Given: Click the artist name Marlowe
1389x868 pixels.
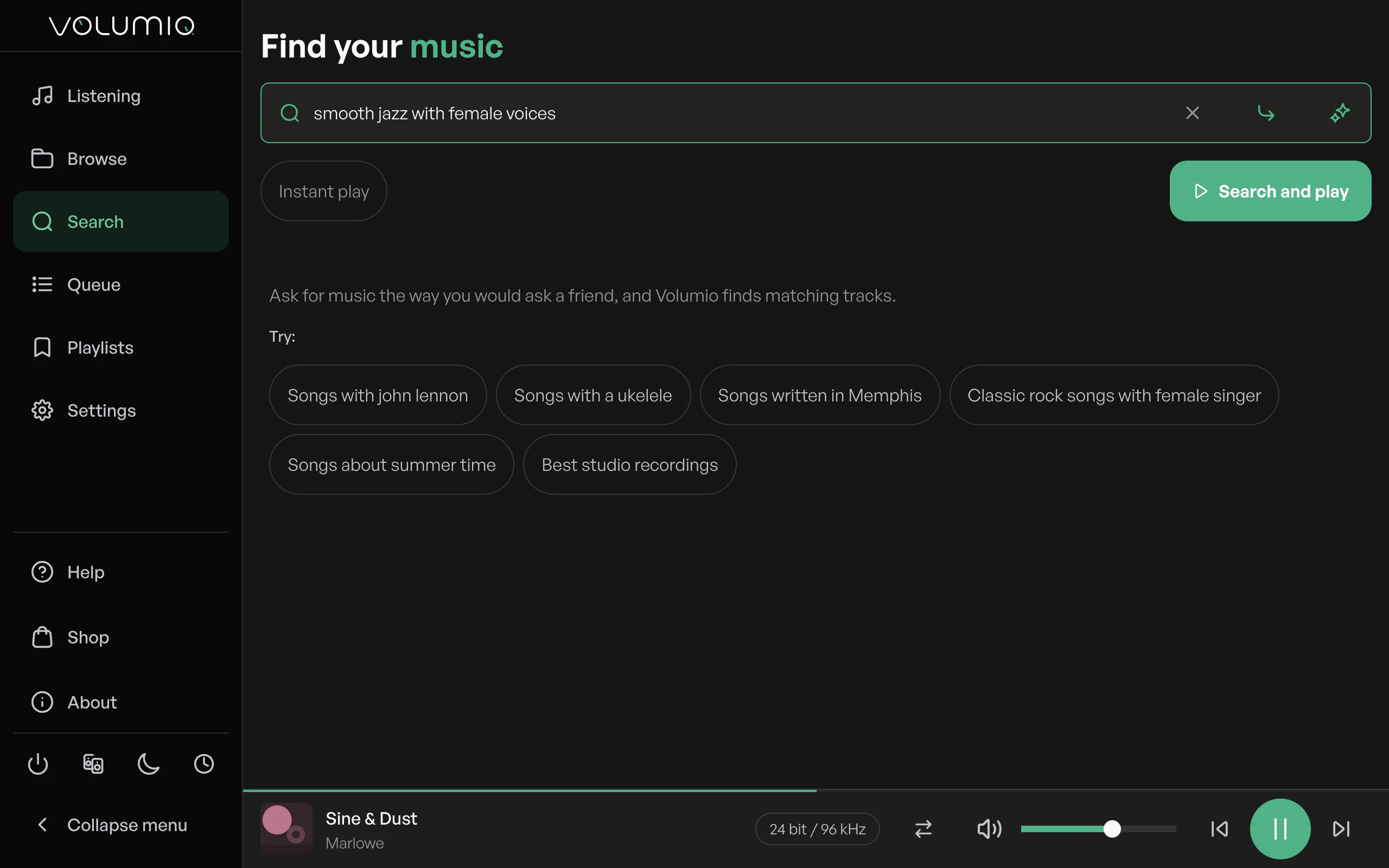Looking at the screenshot, I should [355, 843].
